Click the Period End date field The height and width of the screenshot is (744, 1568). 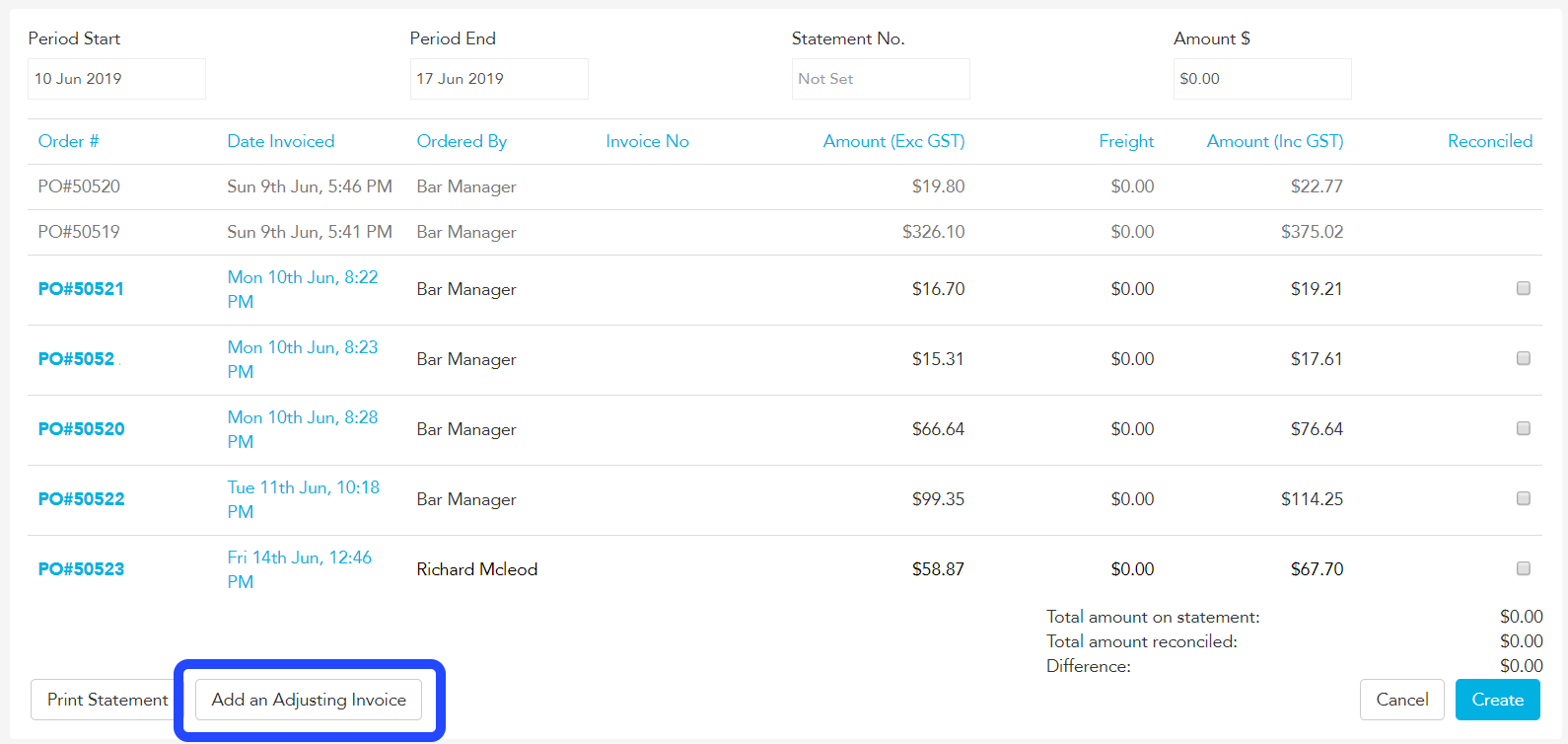click(499, 79)
